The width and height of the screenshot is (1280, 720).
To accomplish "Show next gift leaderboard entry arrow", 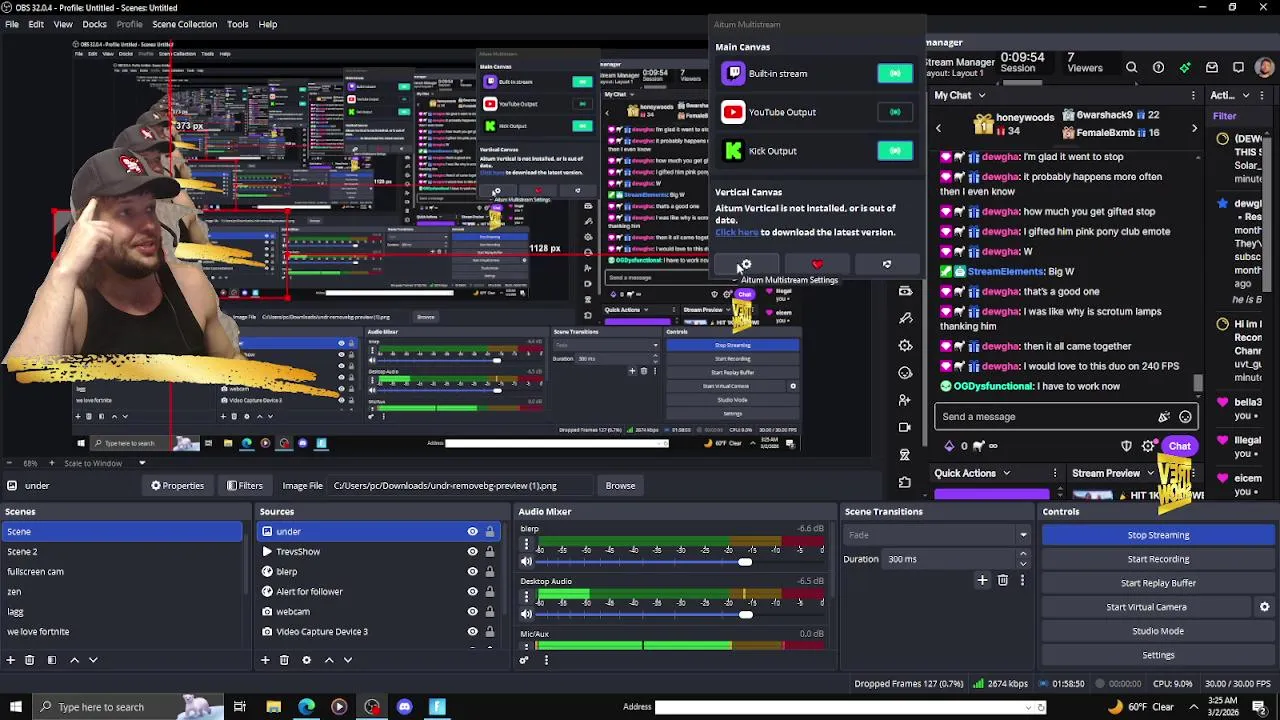I will [1194, 128].
